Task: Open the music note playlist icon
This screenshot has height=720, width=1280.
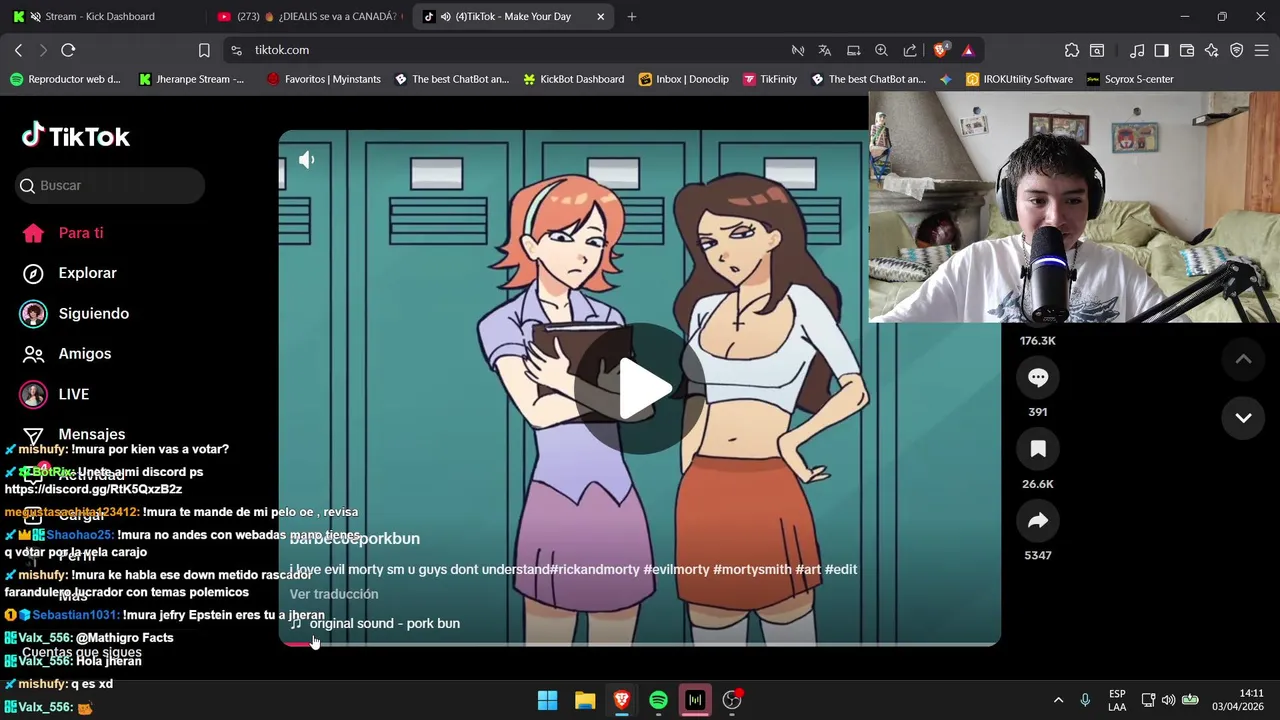Action: (1137, 50)
